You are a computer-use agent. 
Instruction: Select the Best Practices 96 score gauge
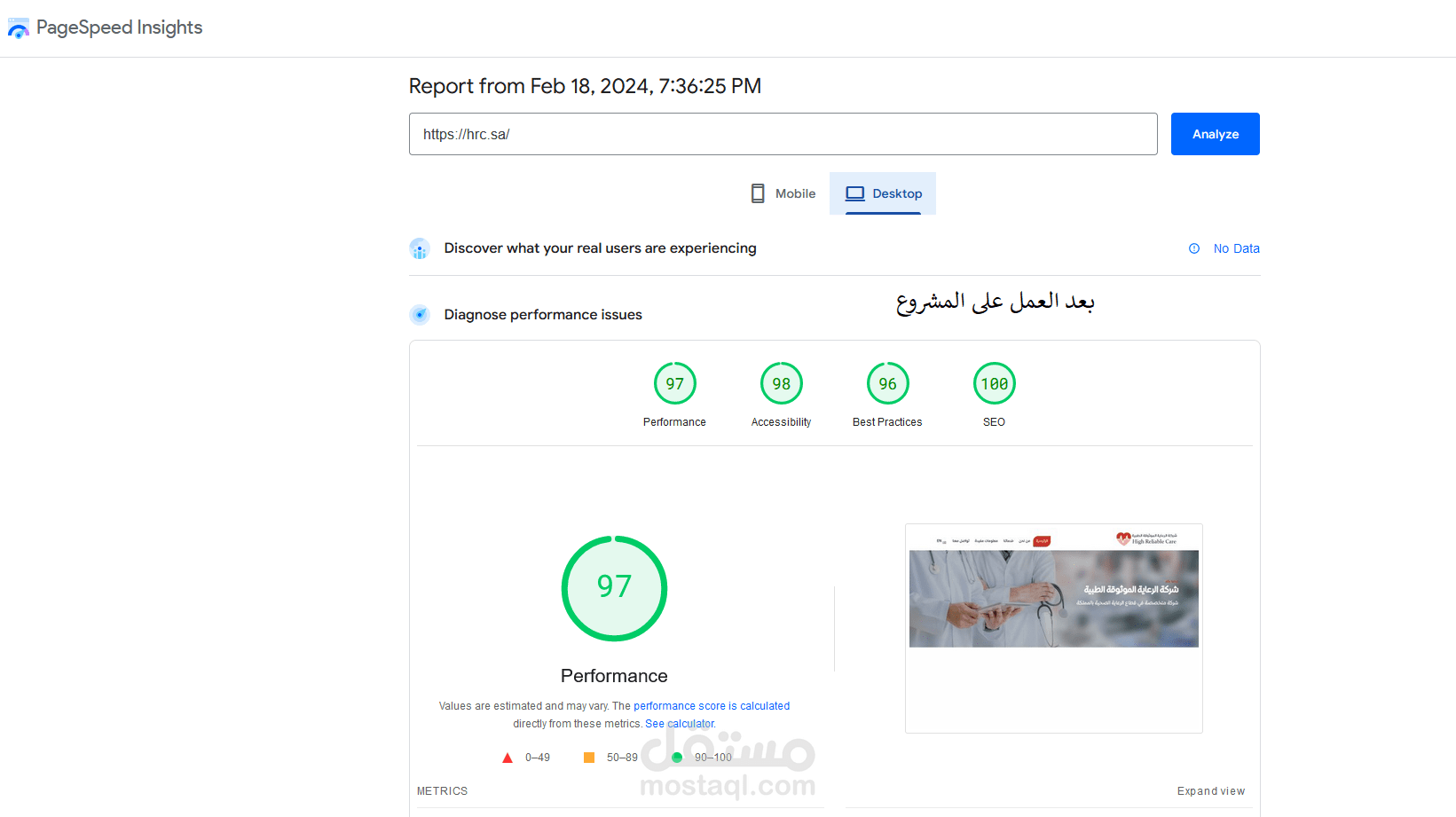pyautogui.click(x=888, y=383)
